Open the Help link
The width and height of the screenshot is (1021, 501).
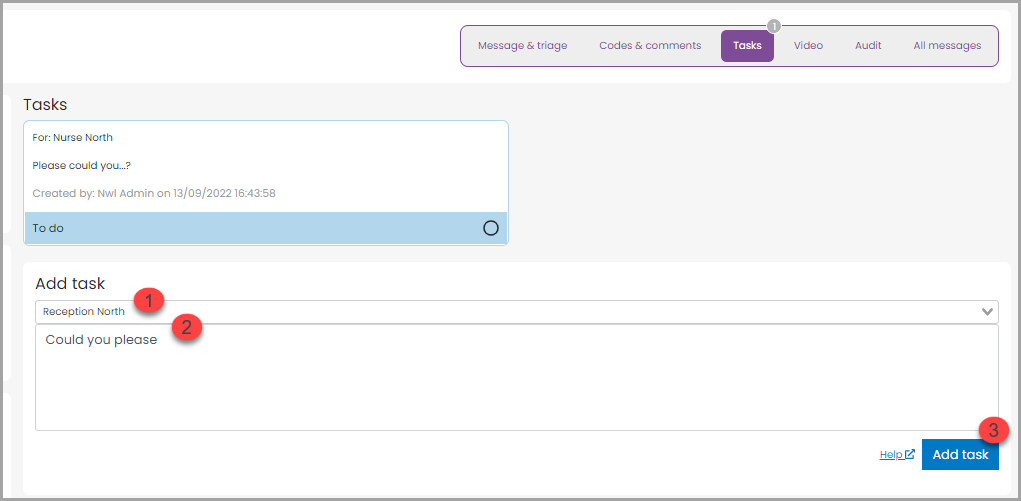click(891, 454)
